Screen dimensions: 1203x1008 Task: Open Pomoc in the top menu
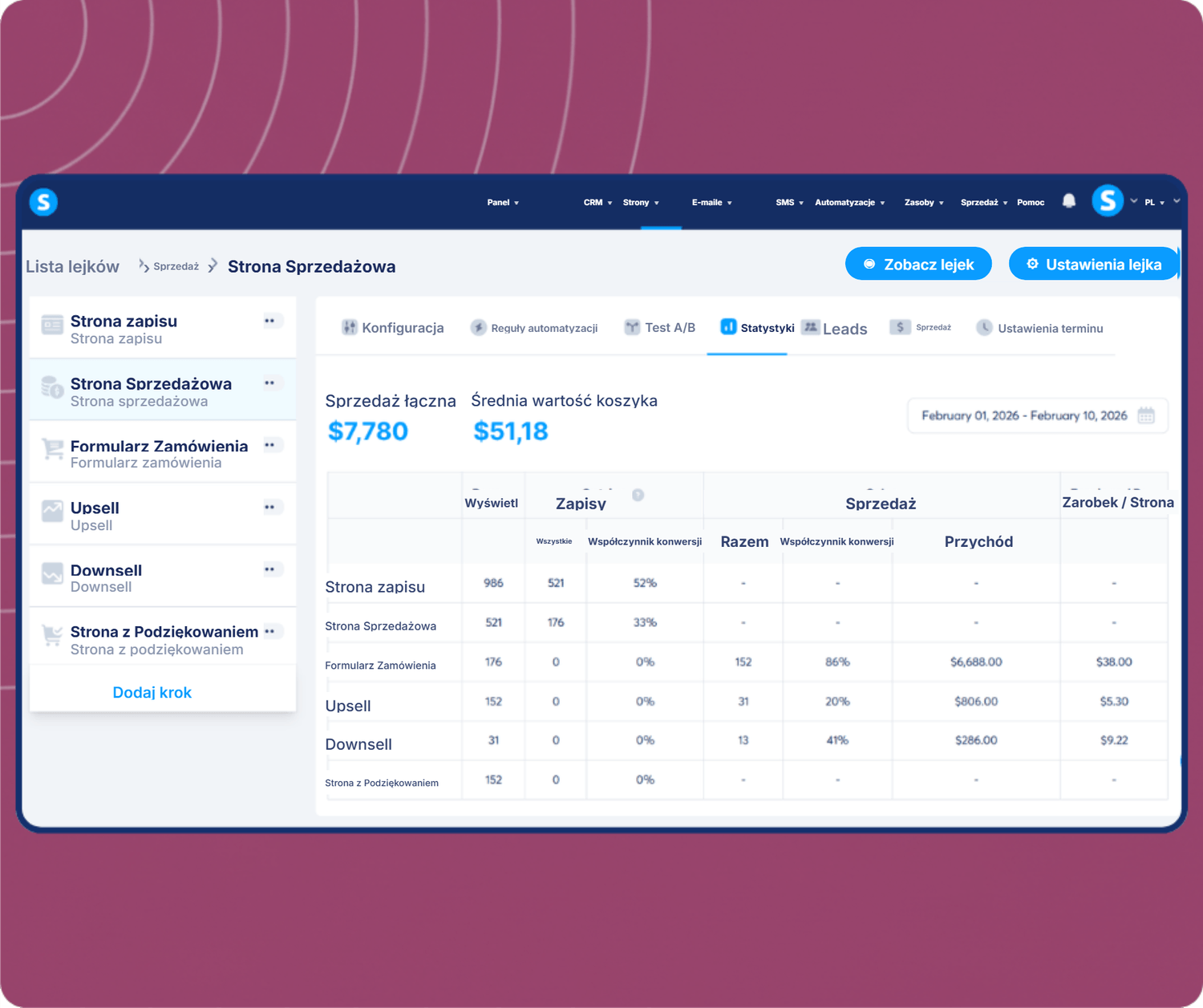click(1031, 202)
